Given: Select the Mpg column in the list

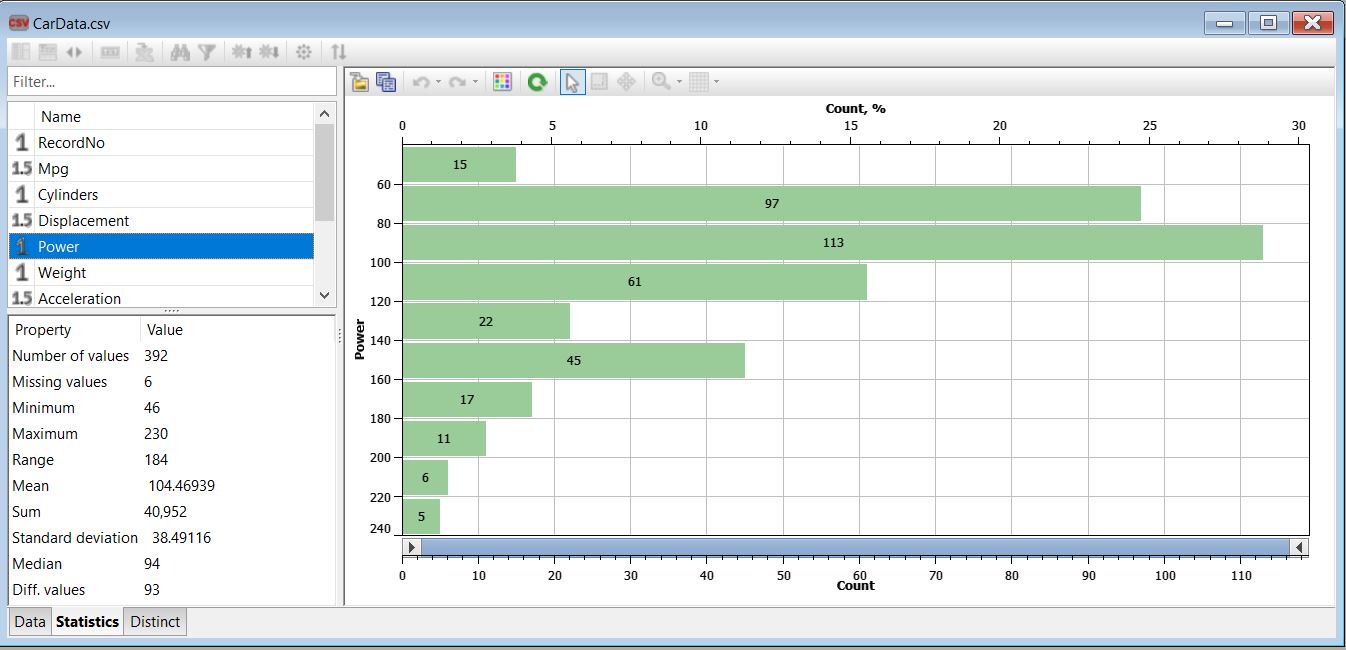Looking at the screenshot, I should 55,168.
